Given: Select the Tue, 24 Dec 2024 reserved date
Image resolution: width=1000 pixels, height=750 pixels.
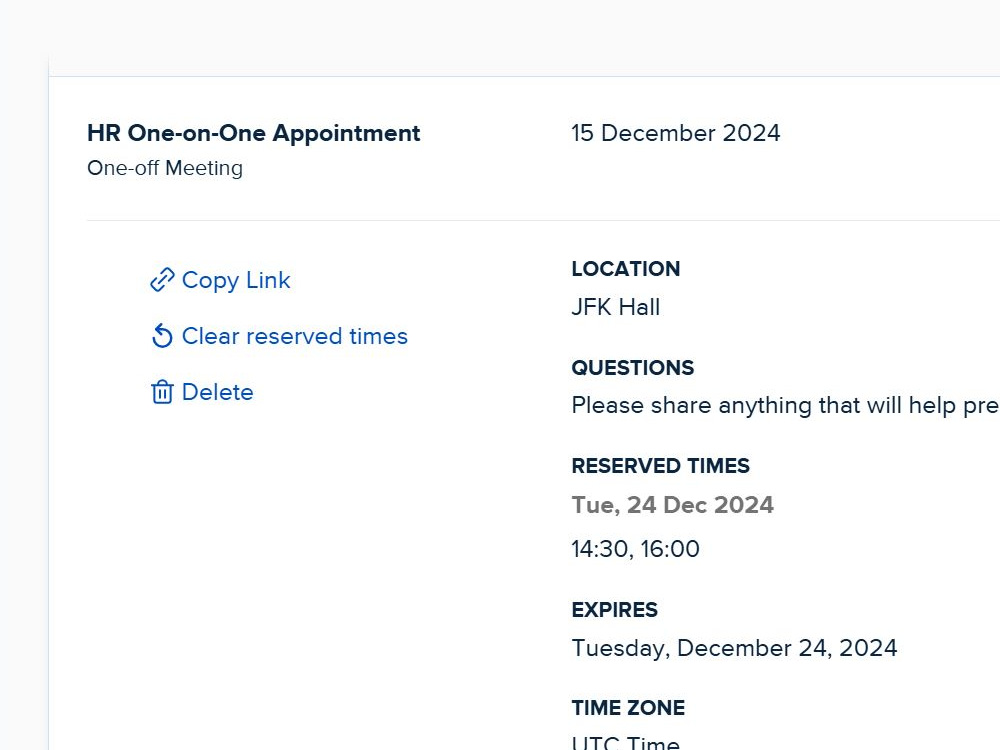Looking at the screenshot, I should click(x=673, y=505).
